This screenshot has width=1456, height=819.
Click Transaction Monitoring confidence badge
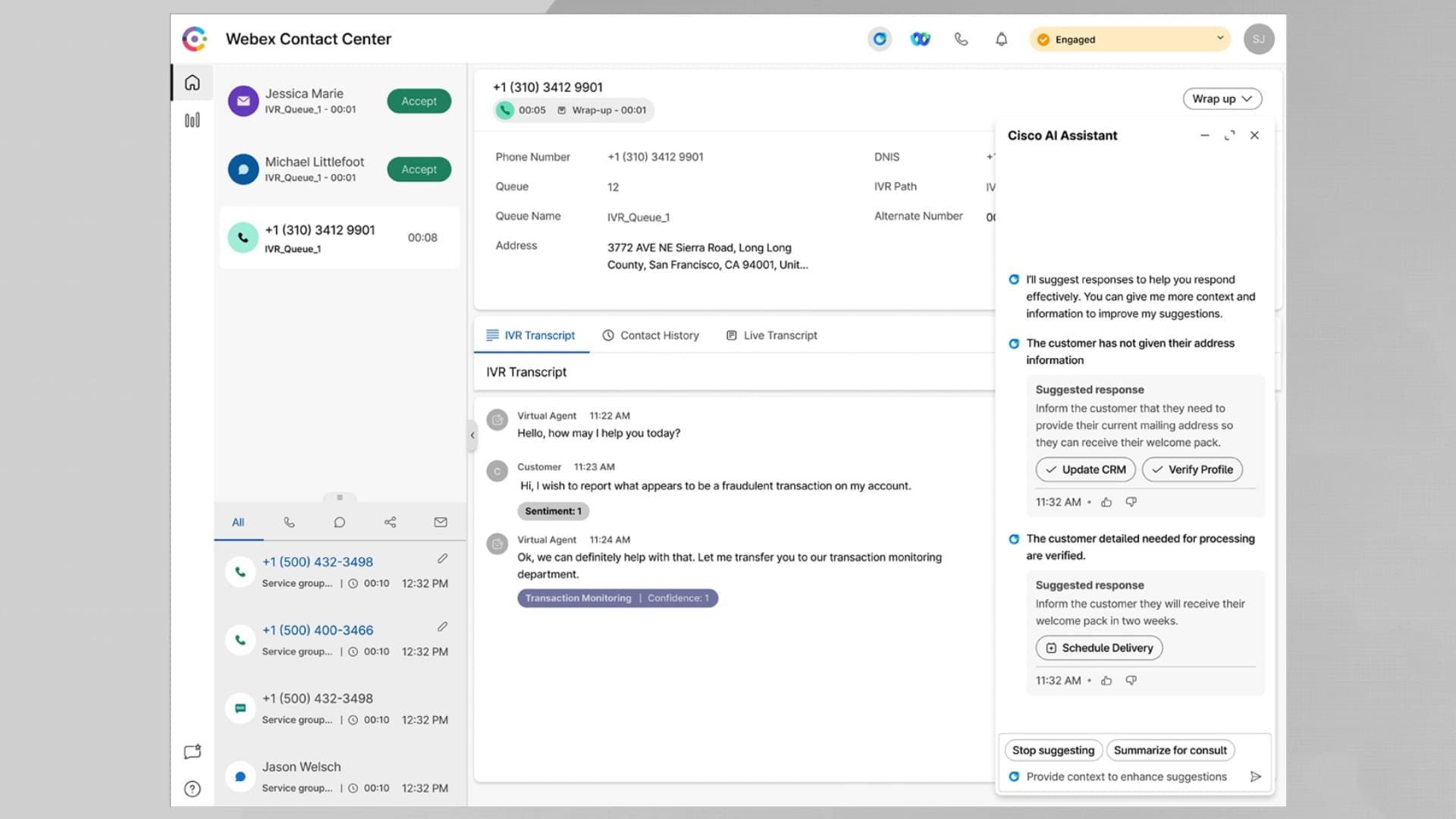617,598
